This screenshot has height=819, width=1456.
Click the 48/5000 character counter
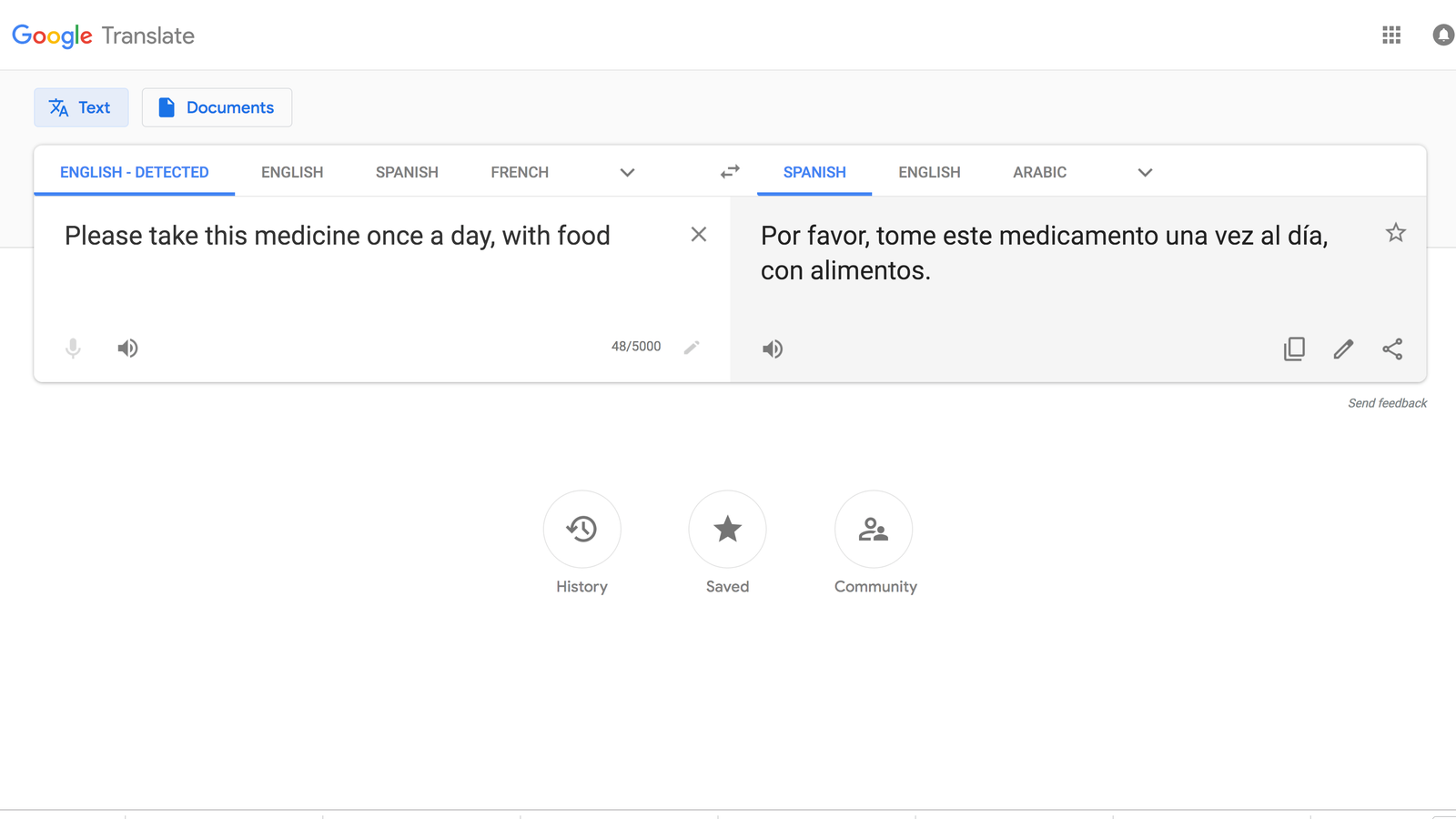(636, 347)
